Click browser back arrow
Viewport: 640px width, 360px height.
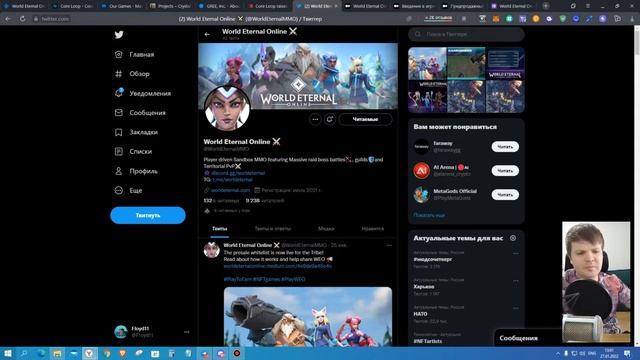8,19
